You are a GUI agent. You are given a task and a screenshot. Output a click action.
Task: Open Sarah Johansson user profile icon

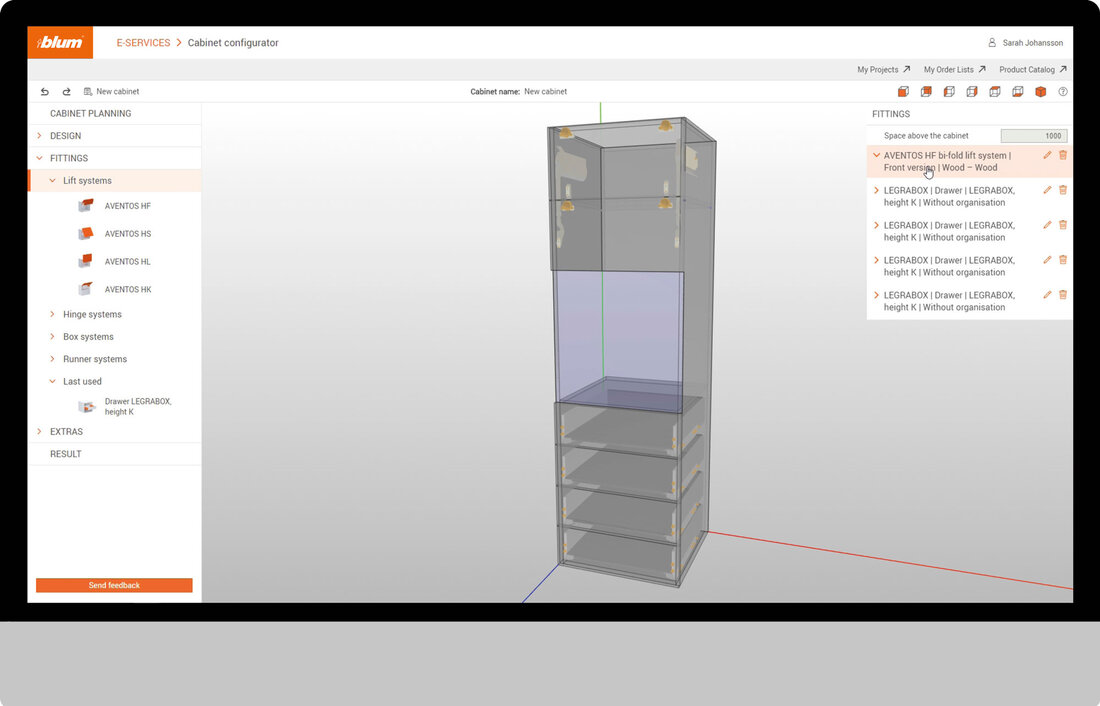(992, 42)
